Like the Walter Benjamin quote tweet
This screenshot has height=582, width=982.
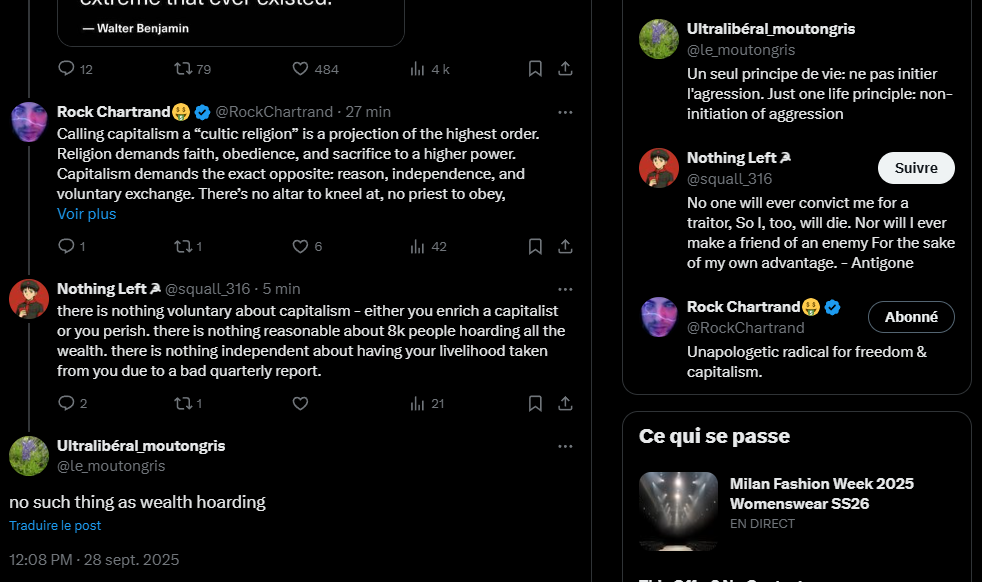300,68
